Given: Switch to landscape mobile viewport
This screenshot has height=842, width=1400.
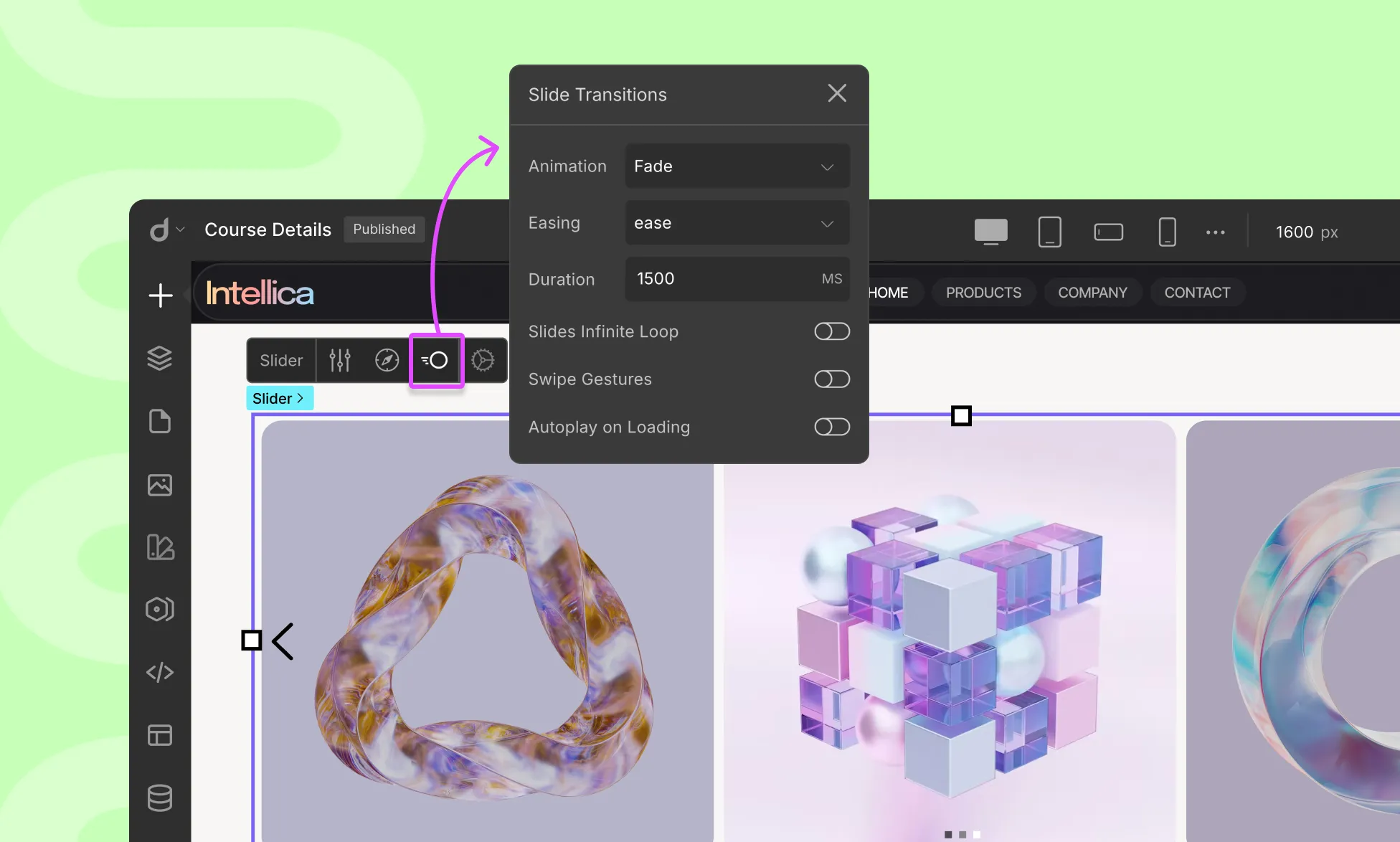Looking at the screenshot, I should click(x=1109, y=232).
